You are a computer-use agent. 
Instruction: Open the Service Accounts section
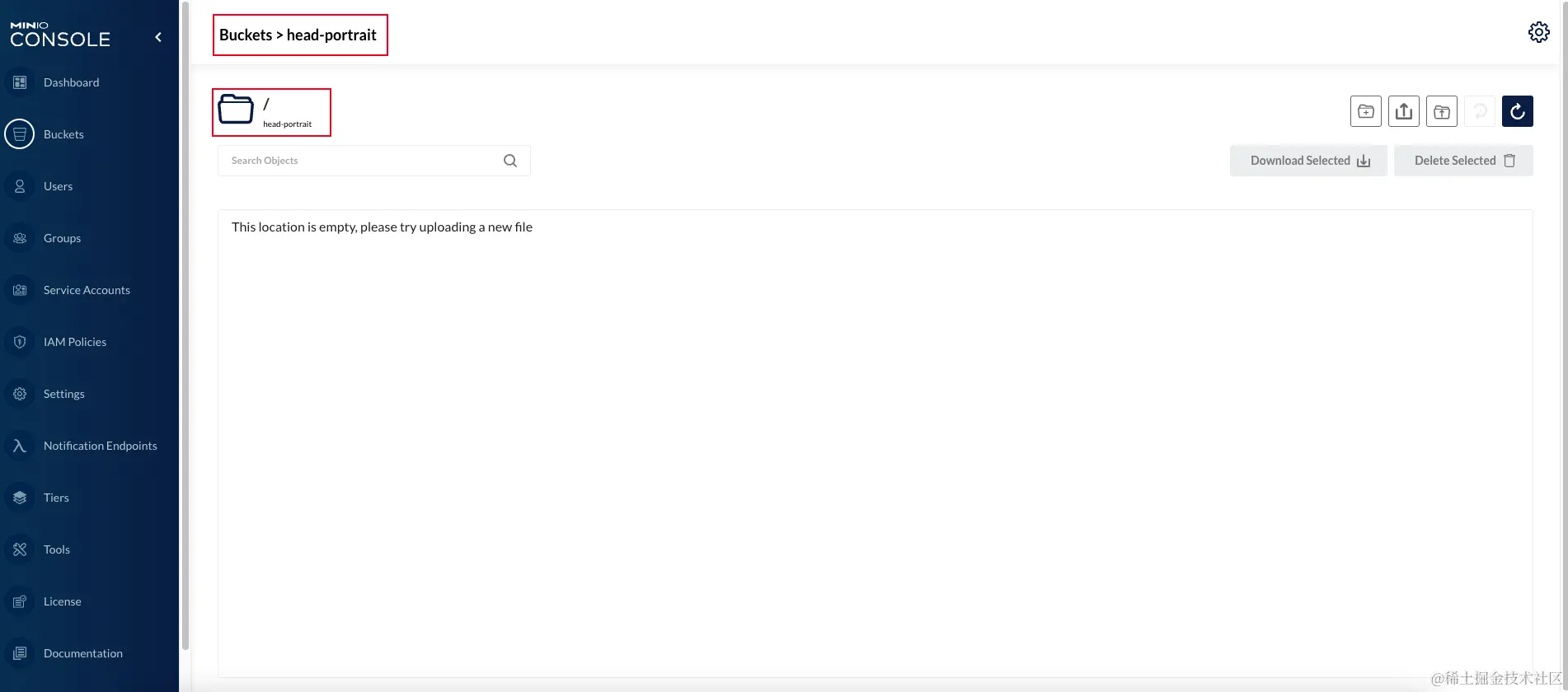tap(87, 290)
